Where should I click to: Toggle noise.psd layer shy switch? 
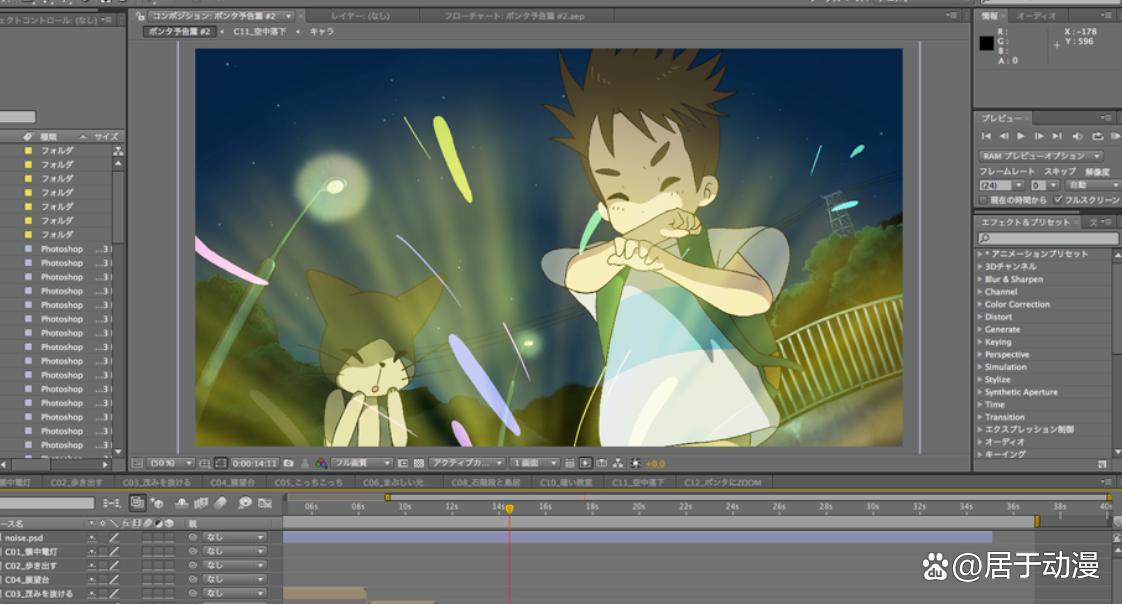click(92, 537)
